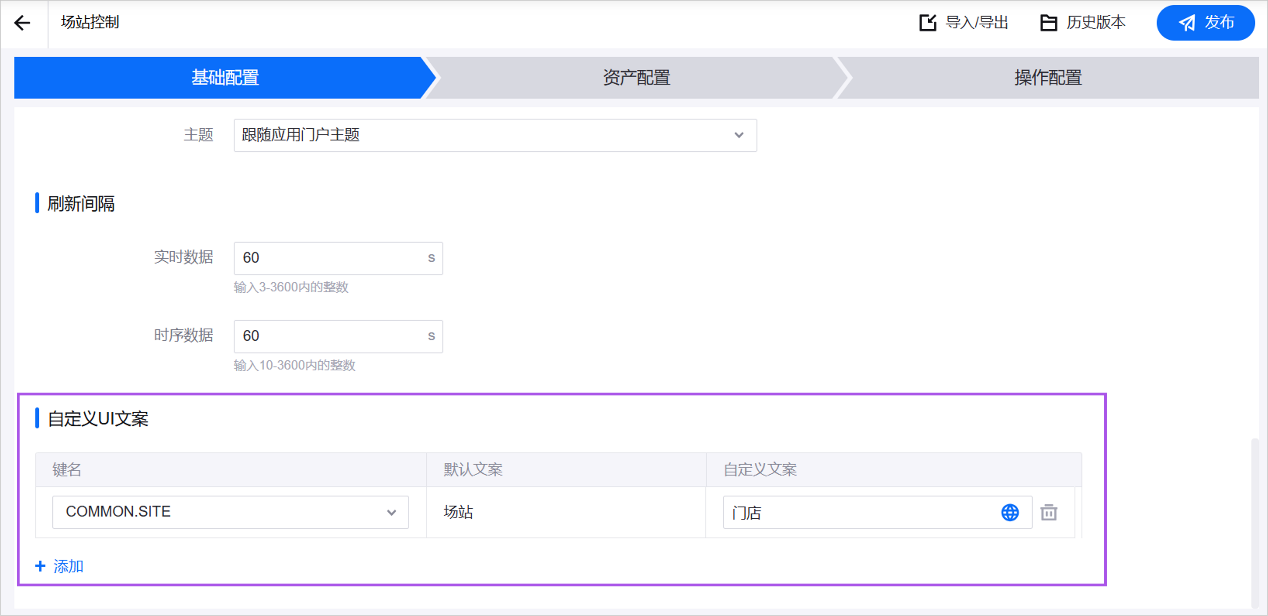The width and height of the screenshot is (1268, 616).
Task: Click the globe icon in 自定义文案 field
Action: (1010, 513)
